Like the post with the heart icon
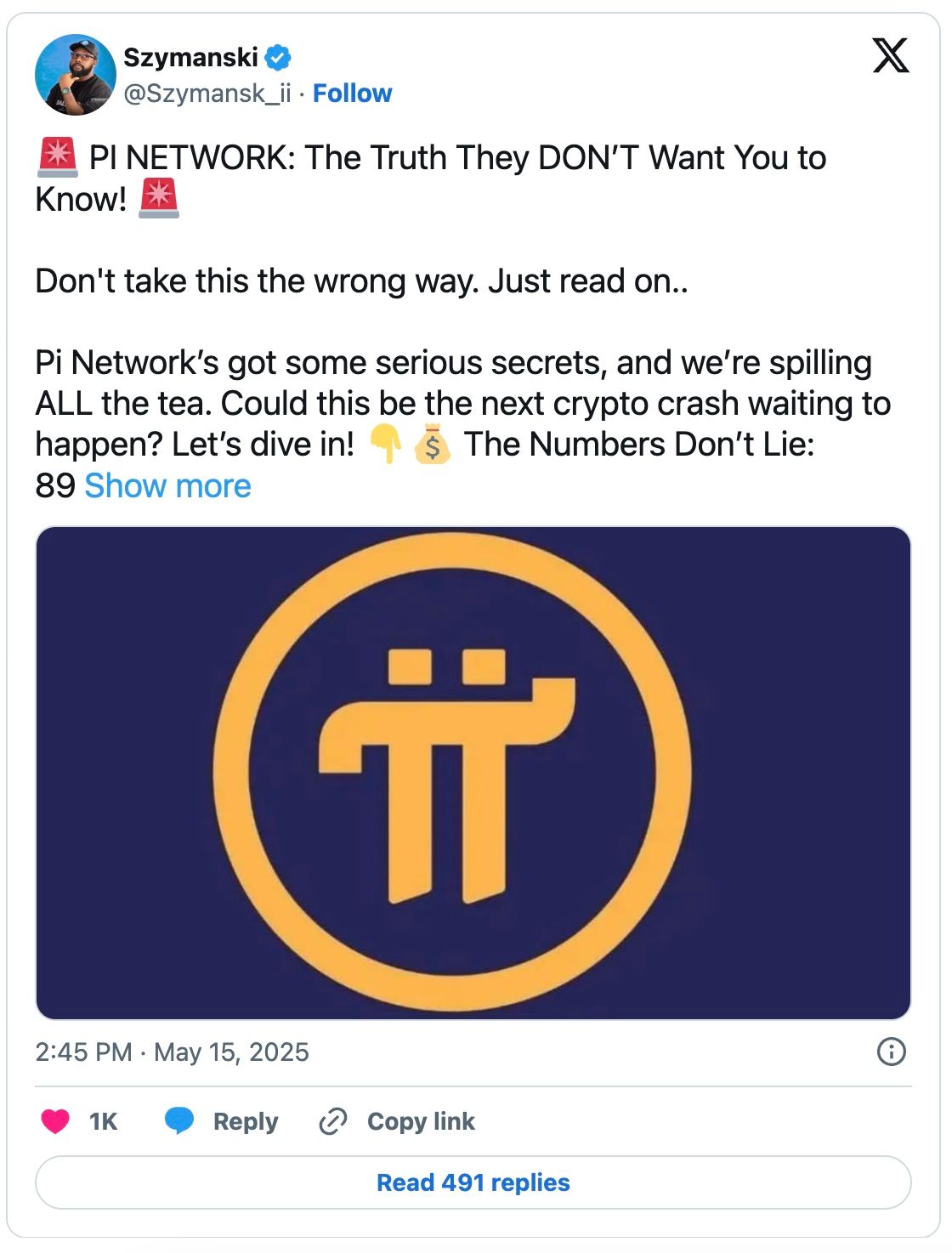This screenshot has height=1253, width=952. (56, 1121)
